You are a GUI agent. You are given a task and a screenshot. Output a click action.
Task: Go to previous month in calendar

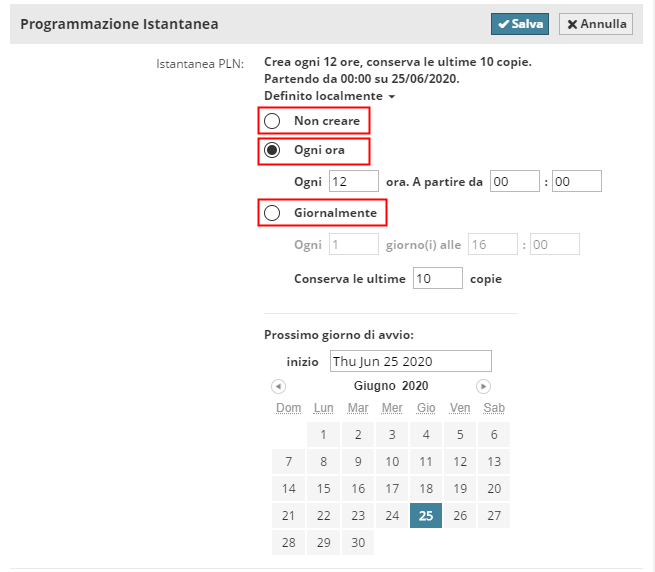(278, 386)
